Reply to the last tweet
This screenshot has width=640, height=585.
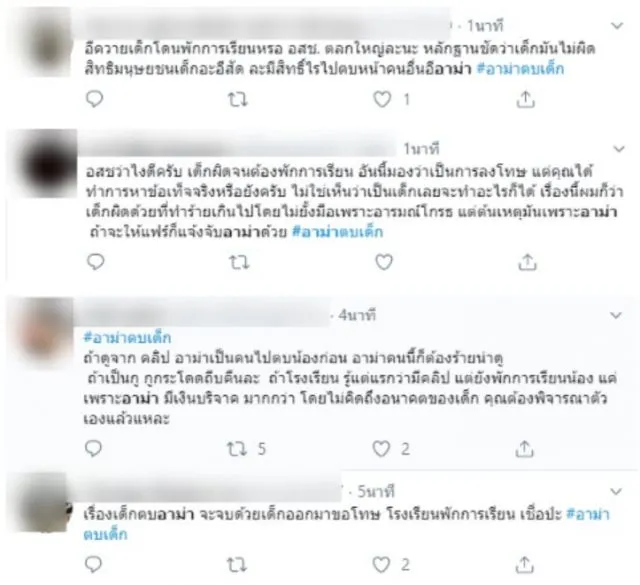(93, 565)
